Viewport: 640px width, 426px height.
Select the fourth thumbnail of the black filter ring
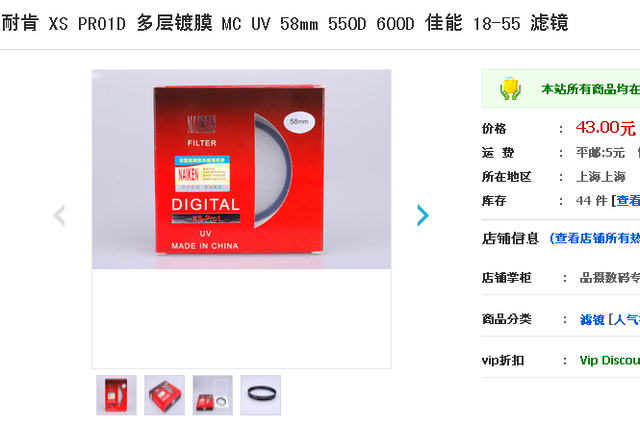261,395
